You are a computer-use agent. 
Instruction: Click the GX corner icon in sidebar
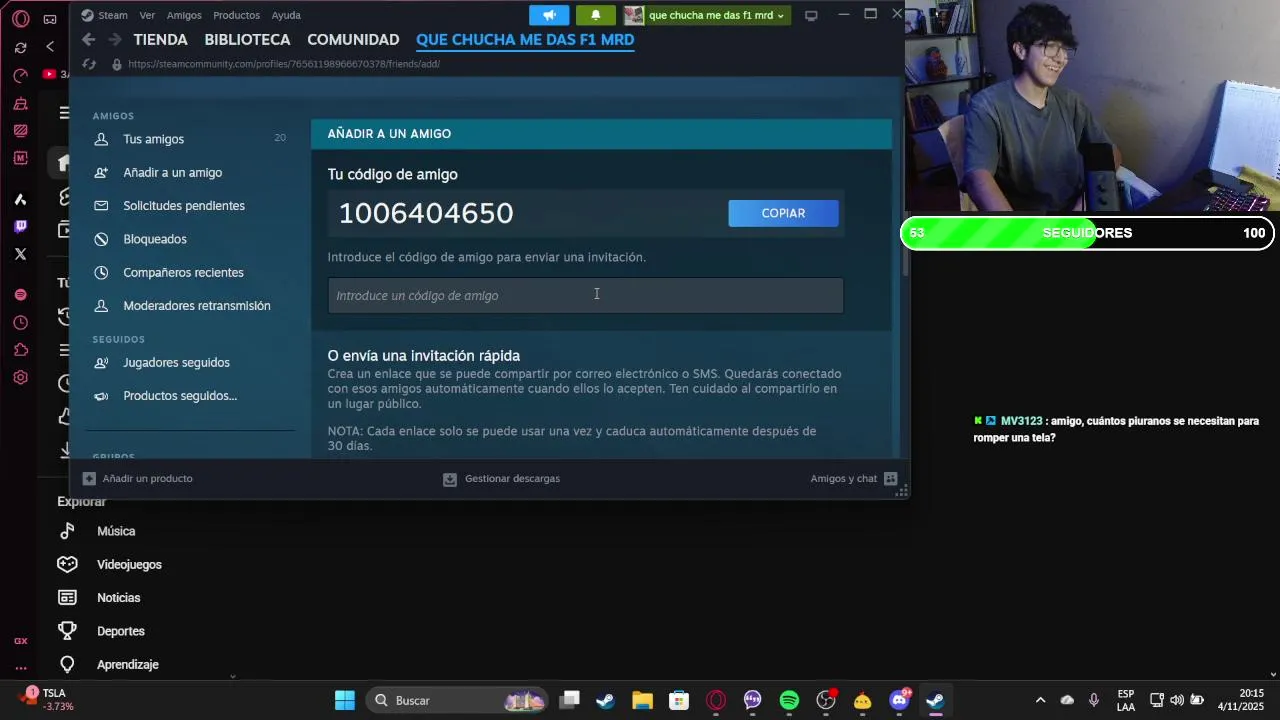20,641
